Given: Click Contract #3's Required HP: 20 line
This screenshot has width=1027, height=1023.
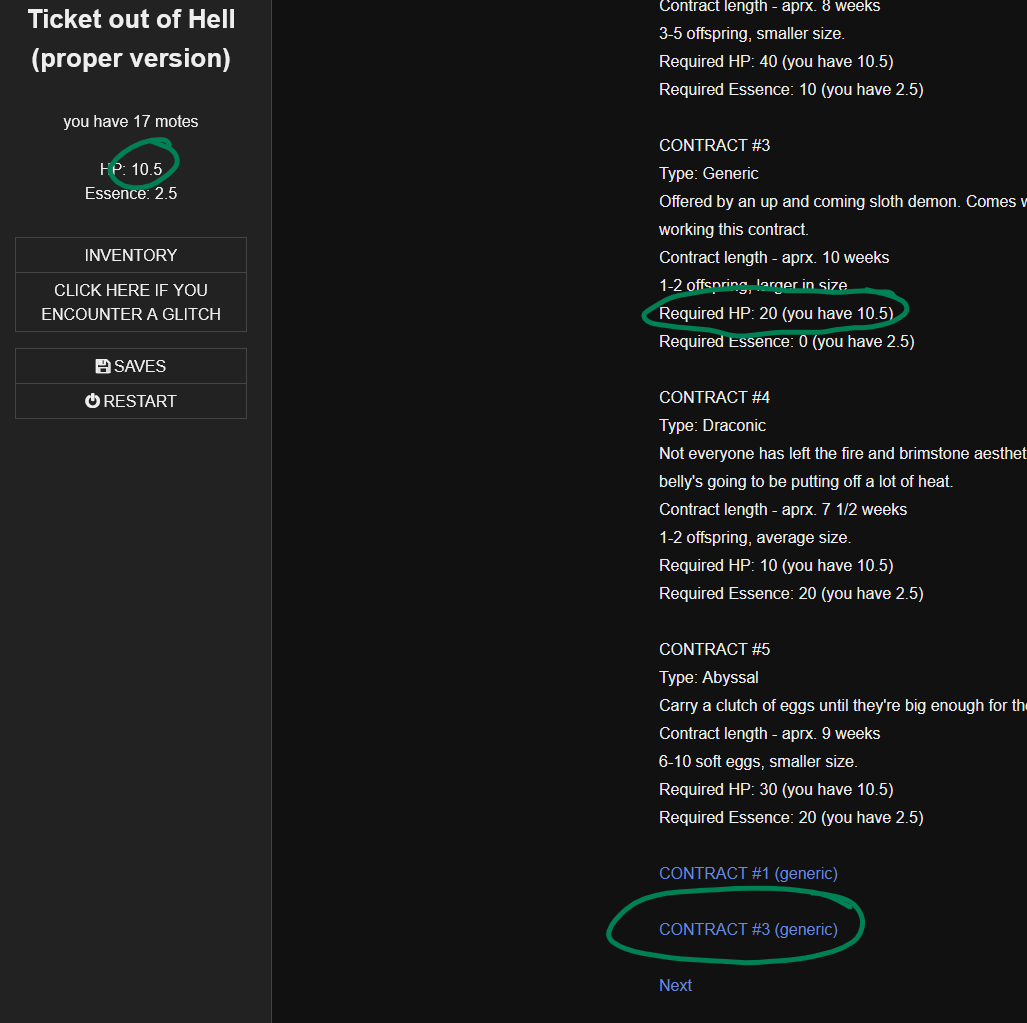Looking at the screenshot, I should [x=776, y=313].
